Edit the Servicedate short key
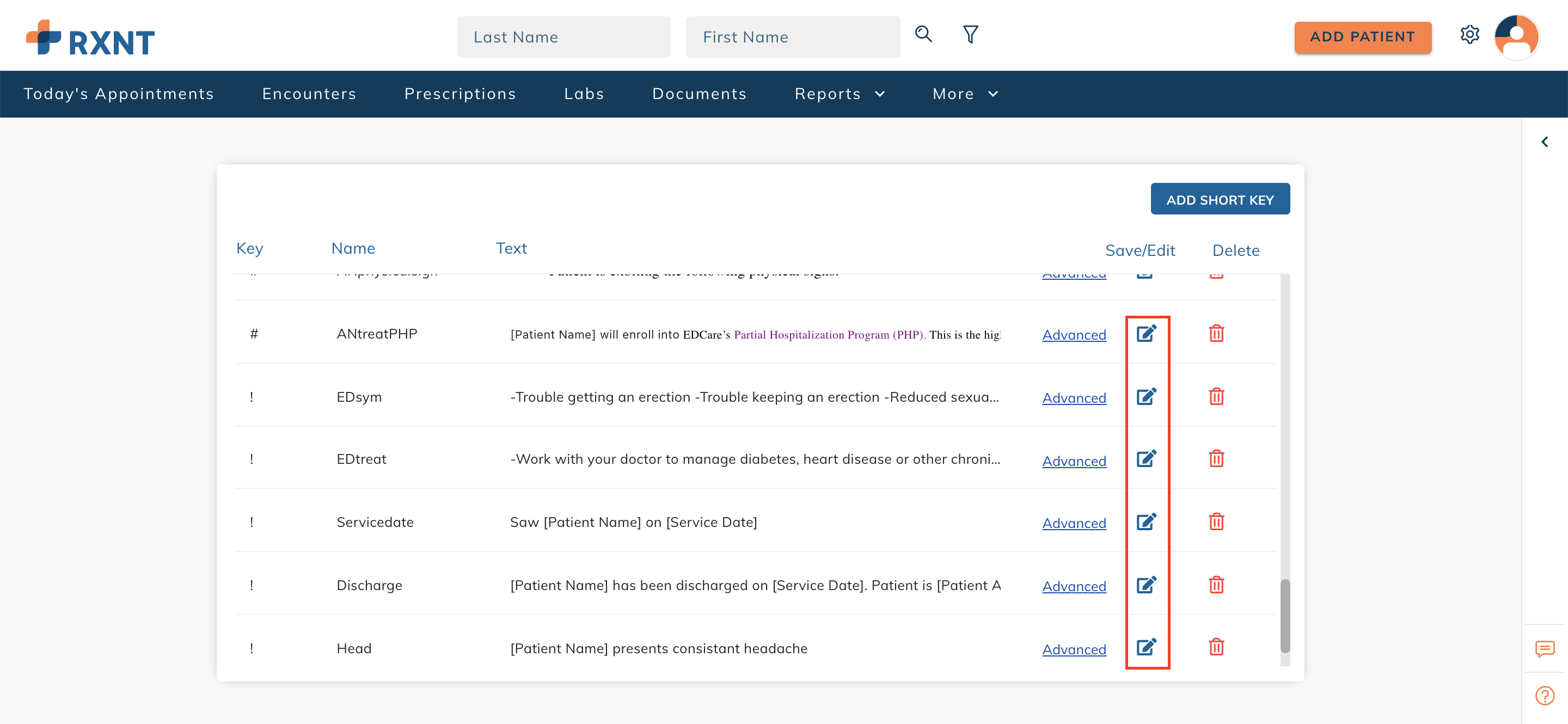This screenshot has height=724, width=1568. (1146, 522)
